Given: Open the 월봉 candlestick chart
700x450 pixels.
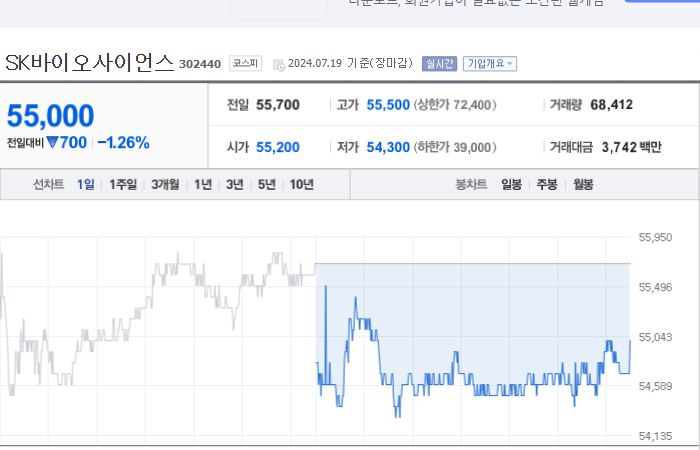Looking at the screenshot, I should [583, 184].
